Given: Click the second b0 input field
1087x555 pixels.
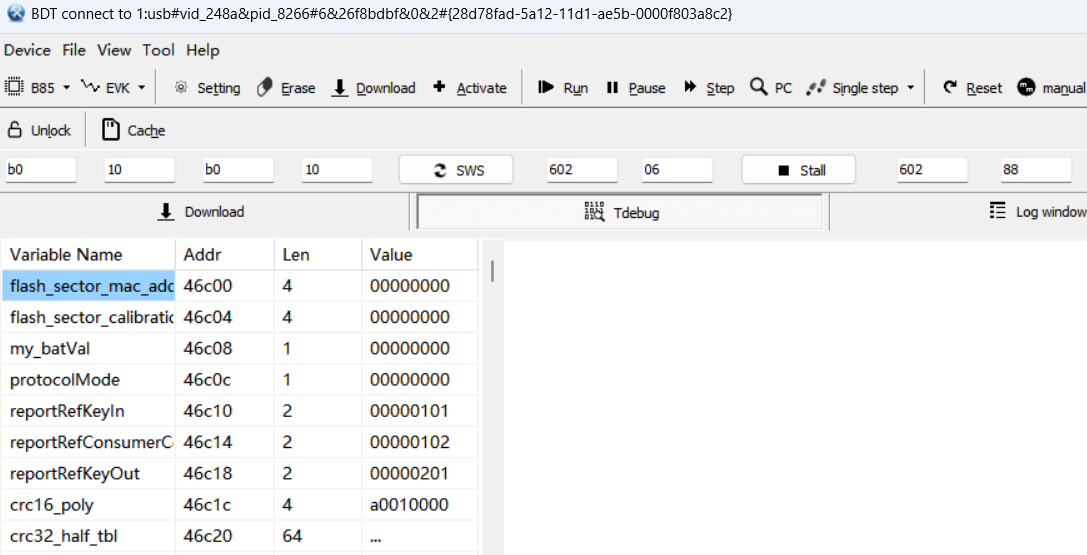Looking at the screenshot, I should (238, 170).
